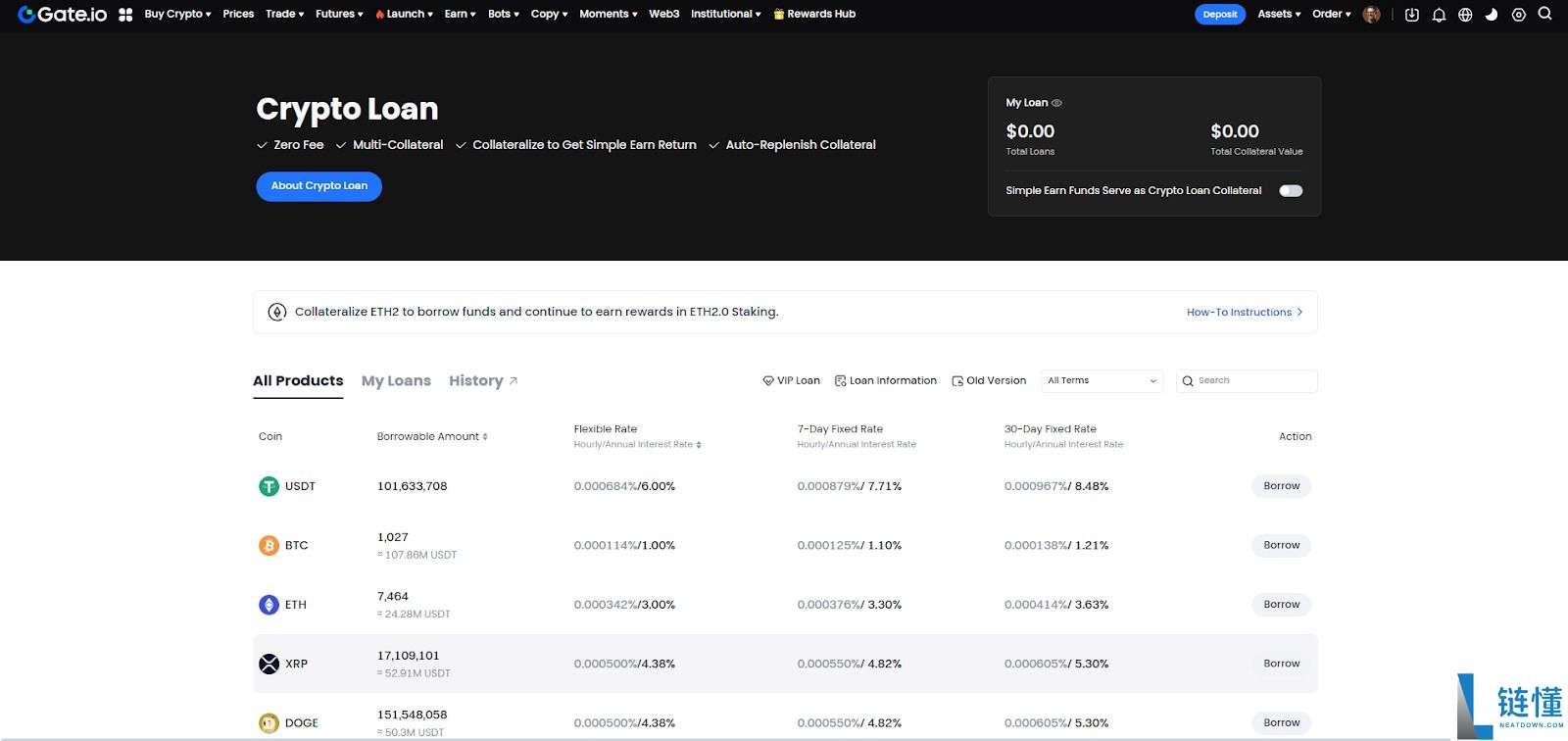Click the Old Version icon
1568x741 pixels.
957,380
